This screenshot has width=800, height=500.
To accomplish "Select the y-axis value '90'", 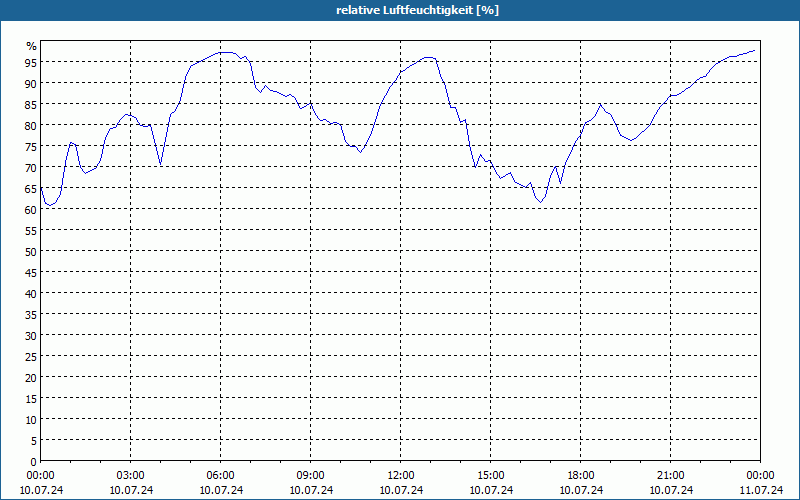I will click(x=31, y=83).
